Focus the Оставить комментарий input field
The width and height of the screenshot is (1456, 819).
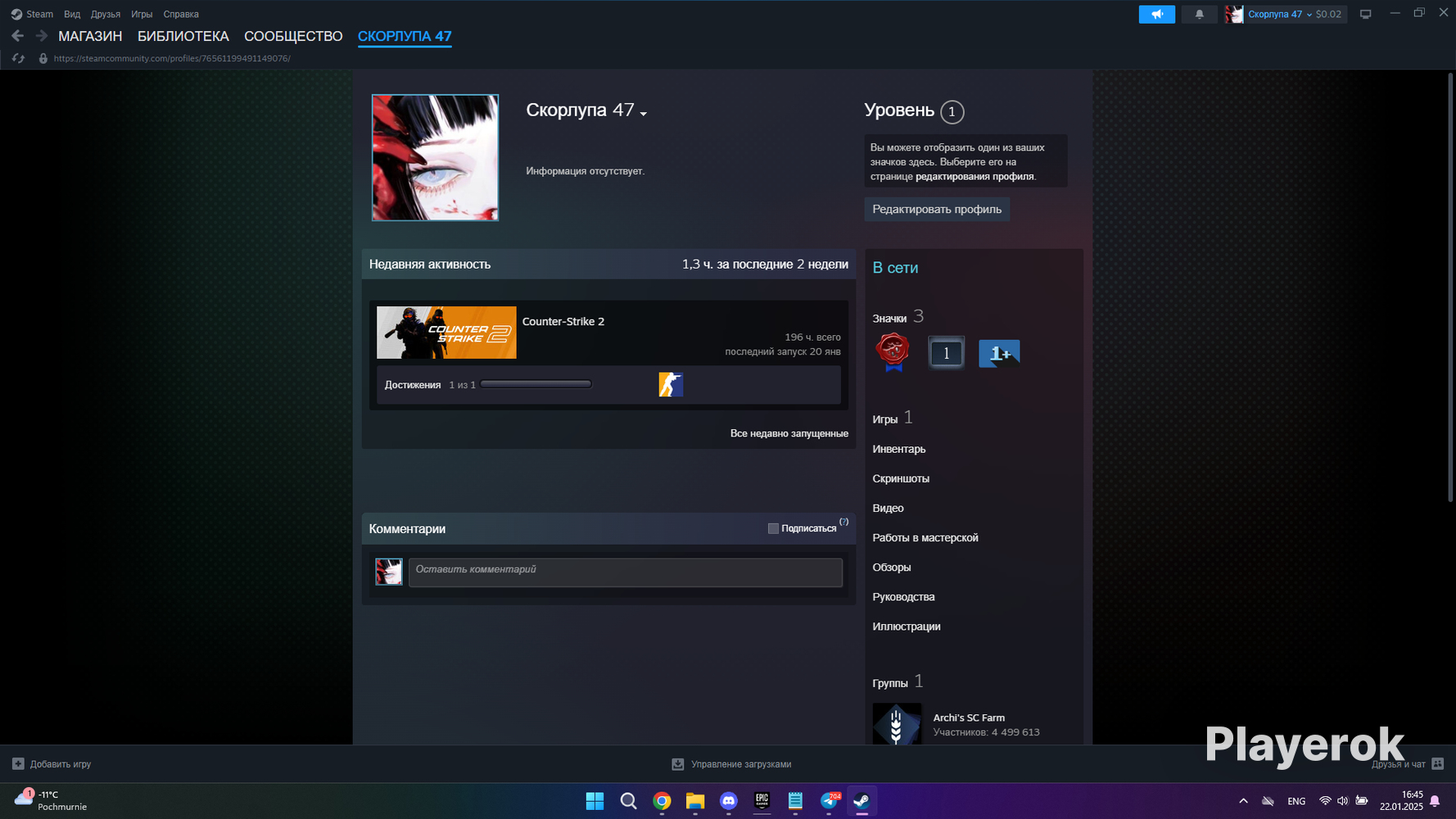[x=626, y=572]
